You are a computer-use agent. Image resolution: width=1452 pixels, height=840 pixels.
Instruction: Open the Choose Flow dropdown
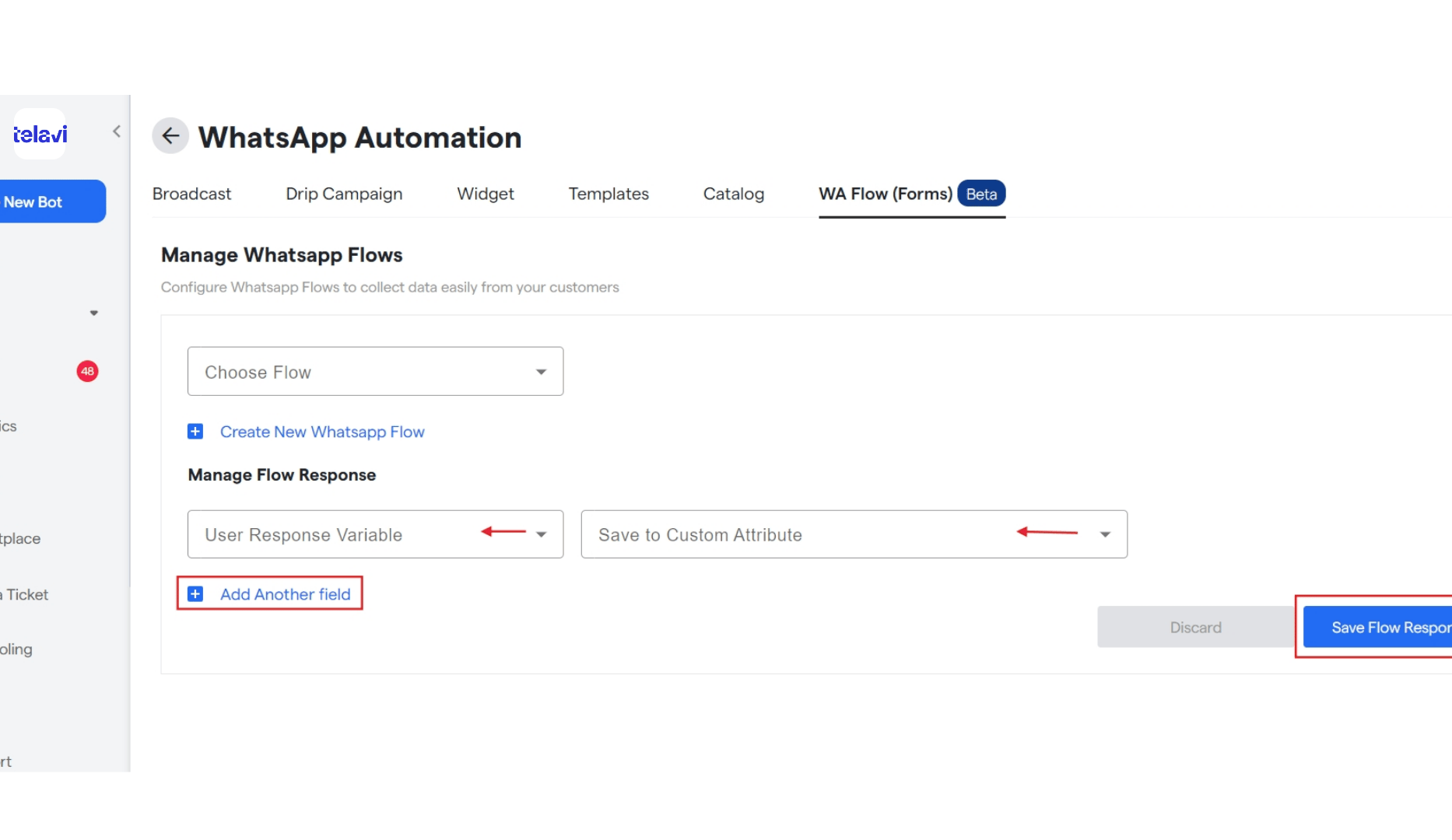375,372
